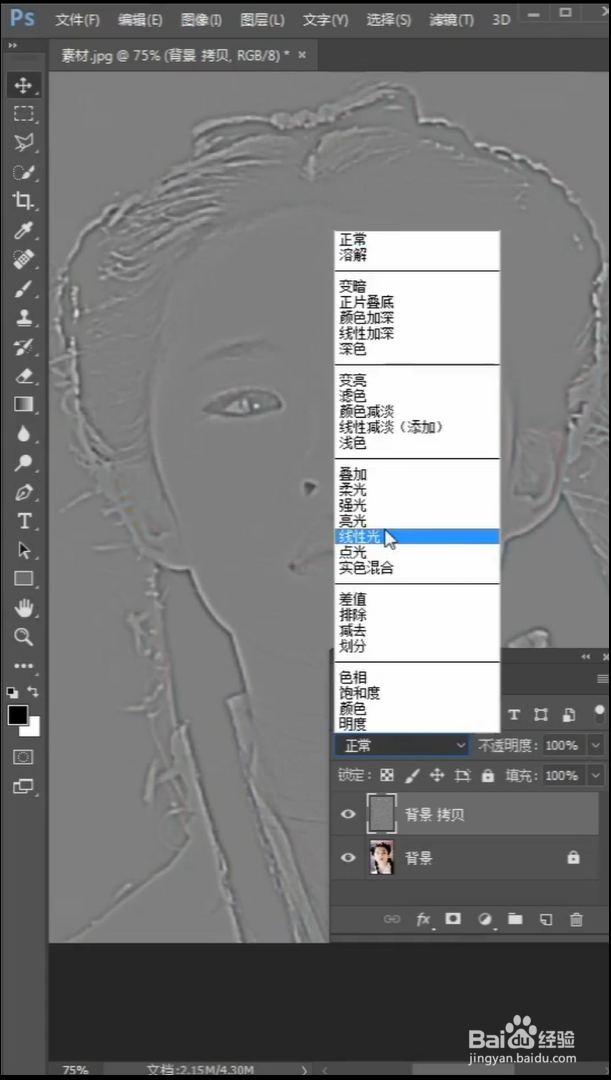Open the 图像(I) menu
Screen dimensions: 611x1080
(201, 20)
